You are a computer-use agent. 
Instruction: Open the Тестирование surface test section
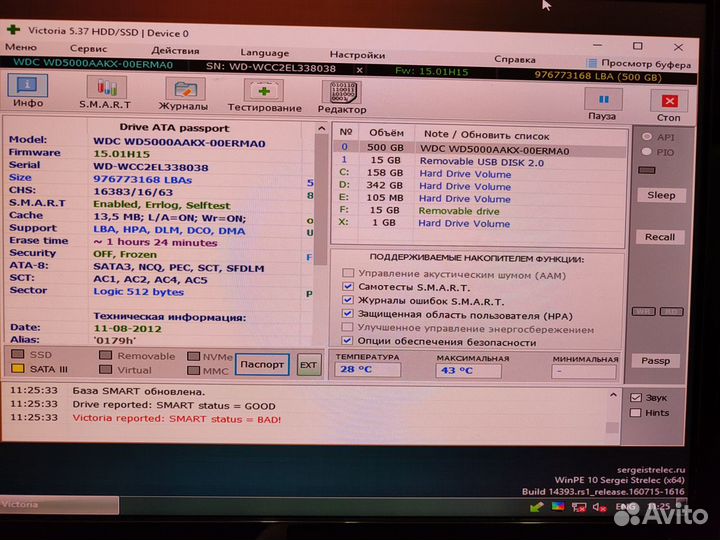(x=264, y=93)
